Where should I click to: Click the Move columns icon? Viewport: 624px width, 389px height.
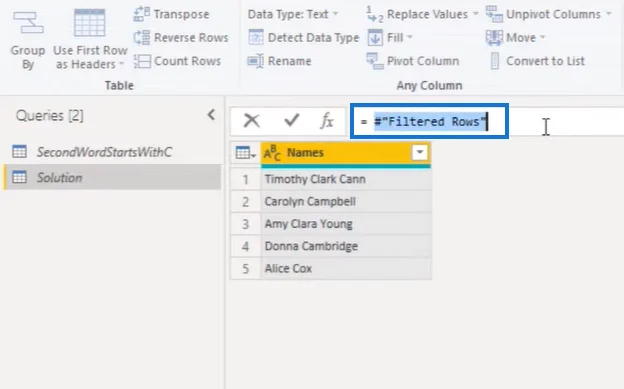click(494, 37)
